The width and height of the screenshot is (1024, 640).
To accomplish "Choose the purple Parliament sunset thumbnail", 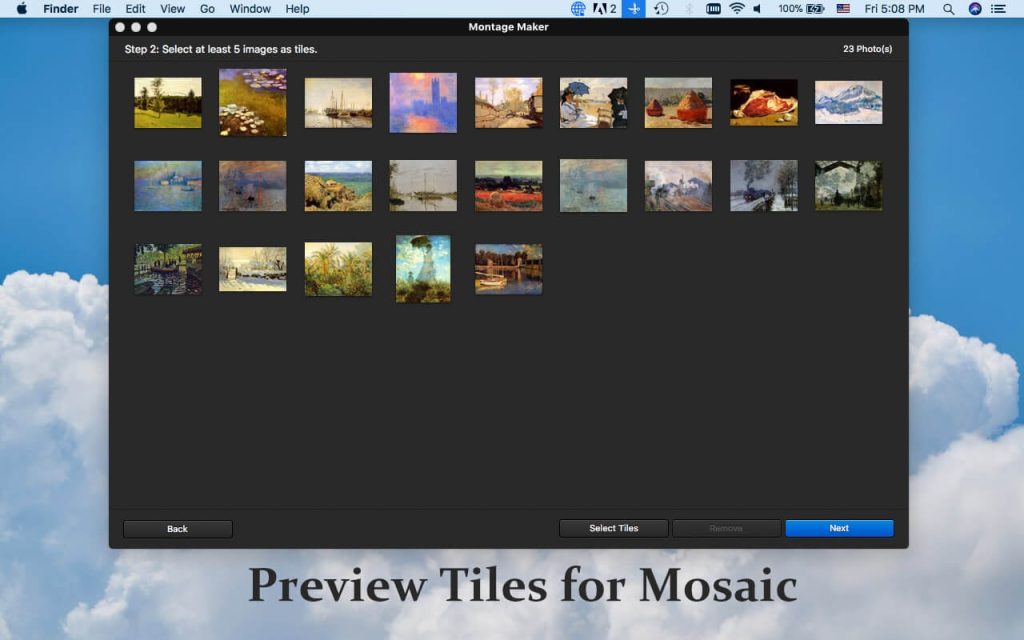I will point(423,102).
